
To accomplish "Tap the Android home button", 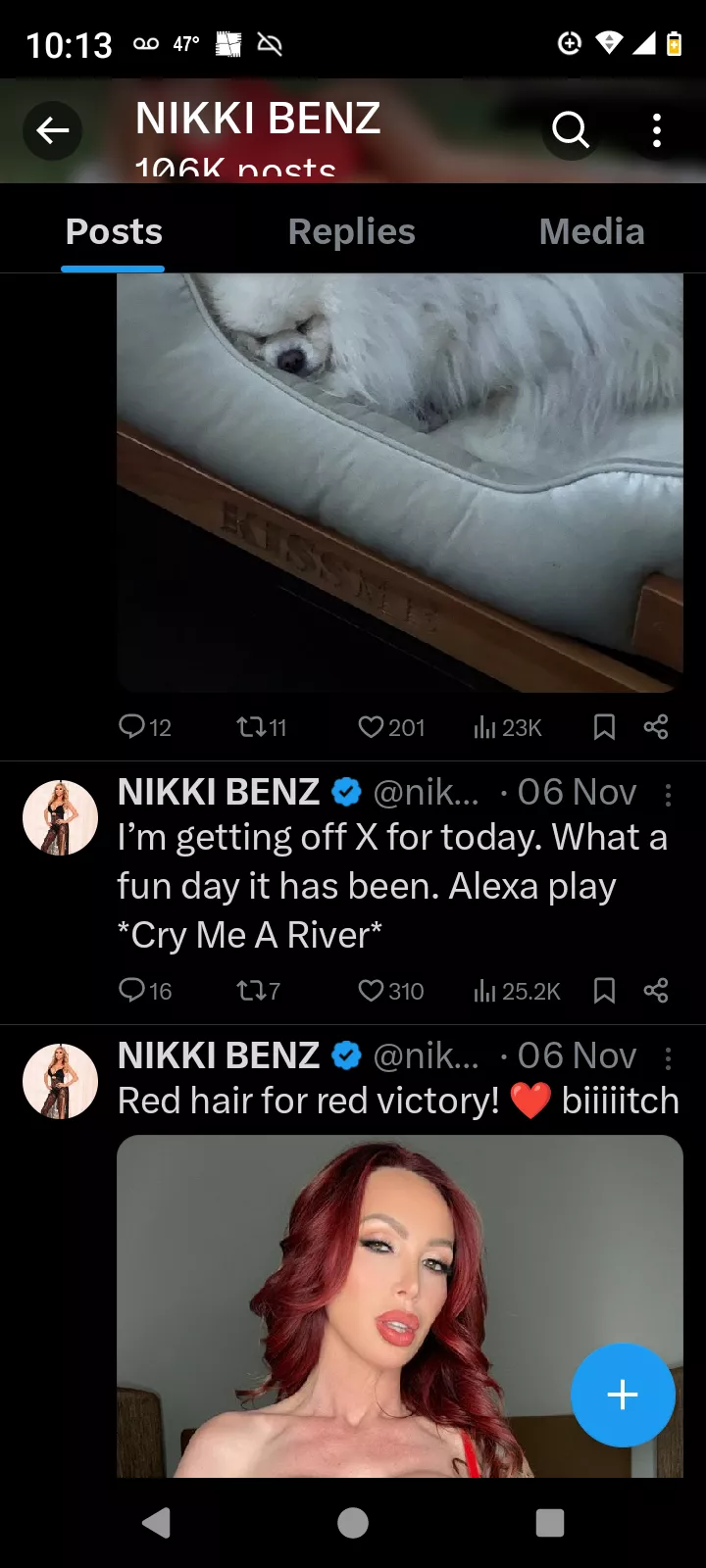I will pyautogui.click(x=353, y=1523).
